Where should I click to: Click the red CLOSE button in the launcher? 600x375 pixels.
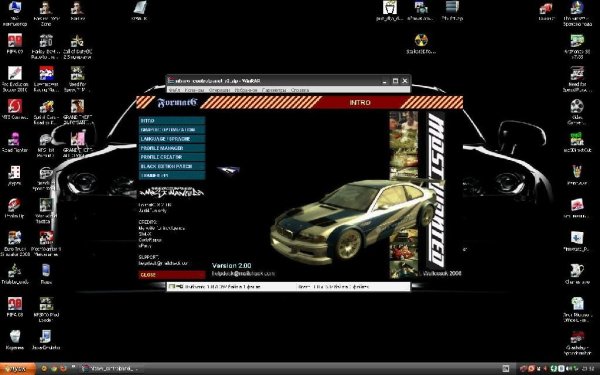(172, 275)
